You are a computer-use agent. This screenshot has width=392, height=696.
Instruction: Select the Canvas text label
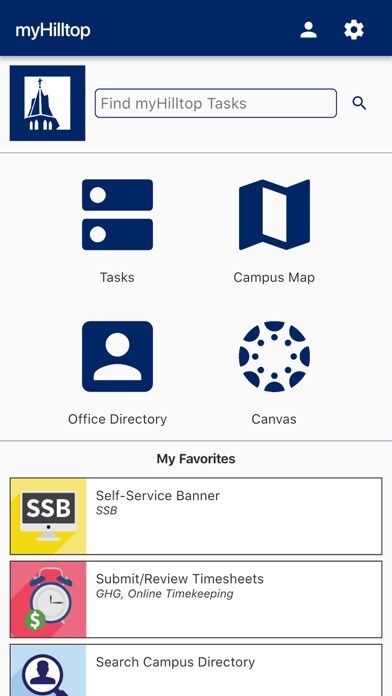(x=274, y=419)
